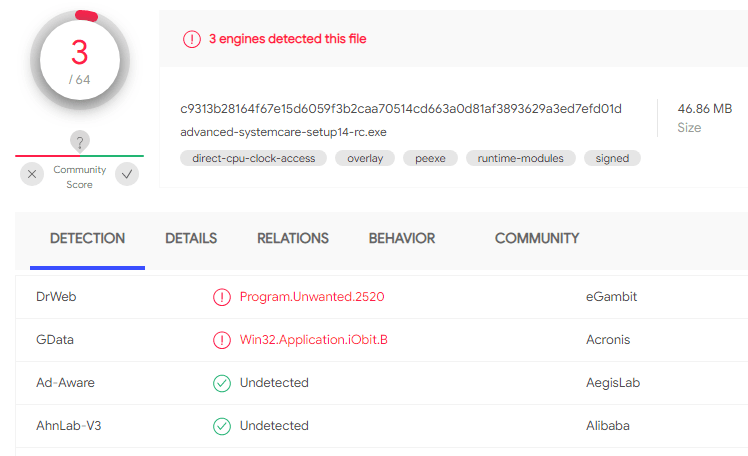Click the overlay tag

click(x=364, y=158)
